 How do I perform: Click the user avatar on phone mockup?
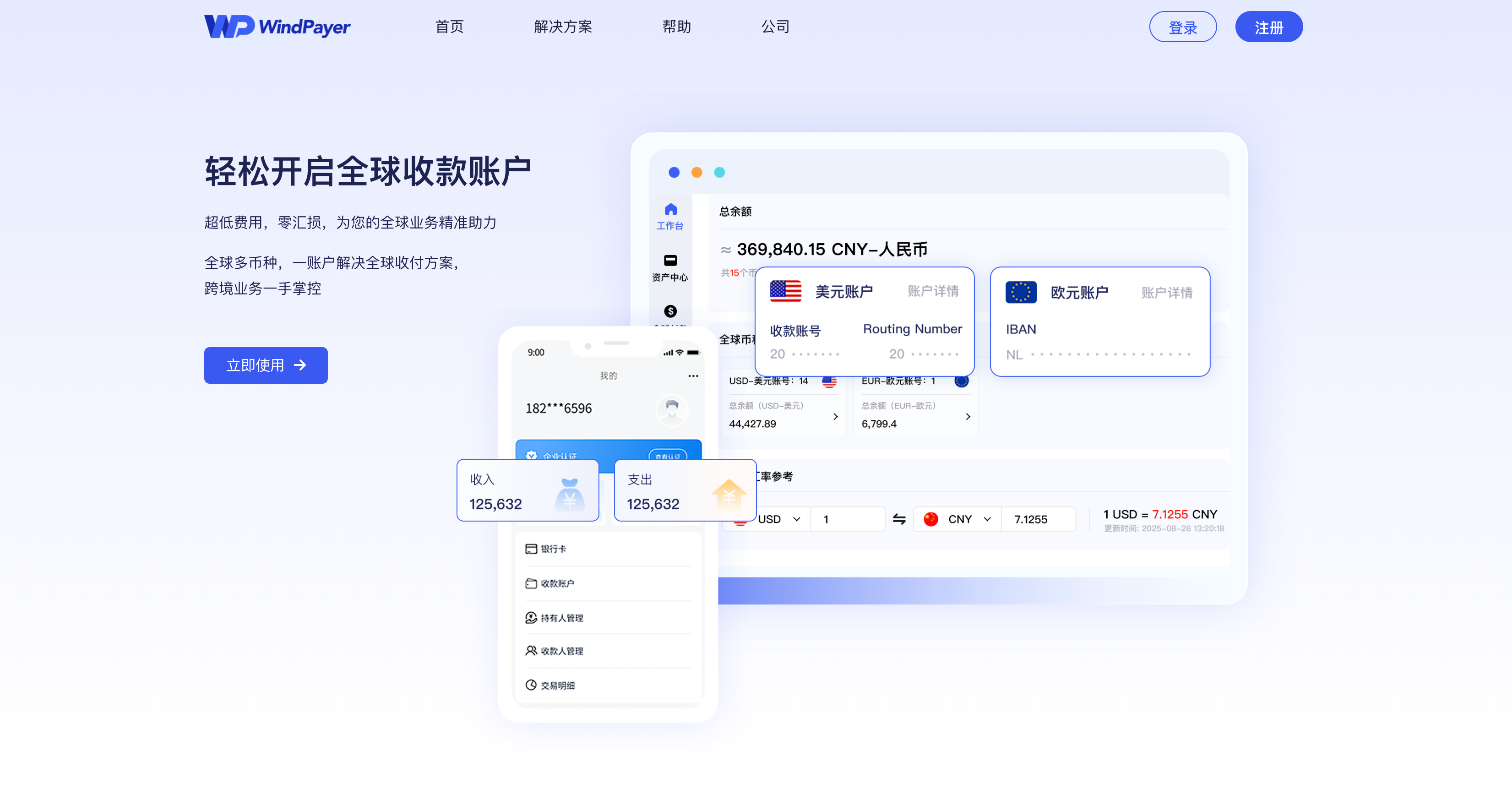(x=671, y=409)
